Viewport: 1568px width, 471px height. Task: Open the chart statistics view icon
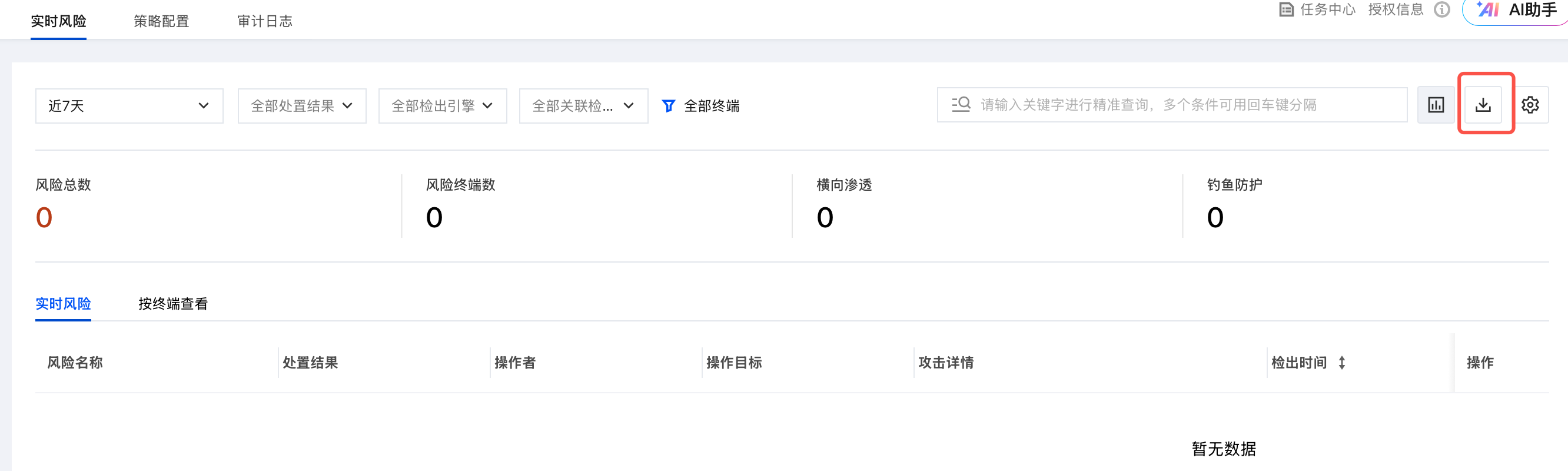1436,105
